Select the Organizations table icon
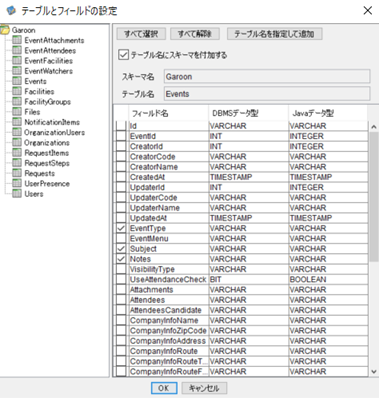The image size is (379, 398). [17, 143]
